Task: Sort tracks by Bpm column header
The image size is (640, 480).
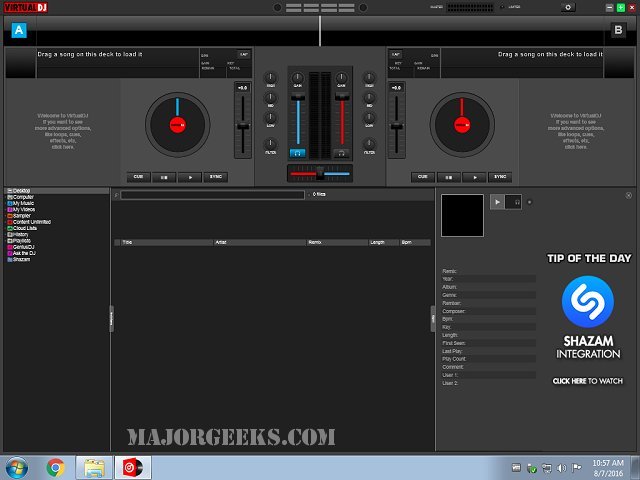Action: (407, 242)
